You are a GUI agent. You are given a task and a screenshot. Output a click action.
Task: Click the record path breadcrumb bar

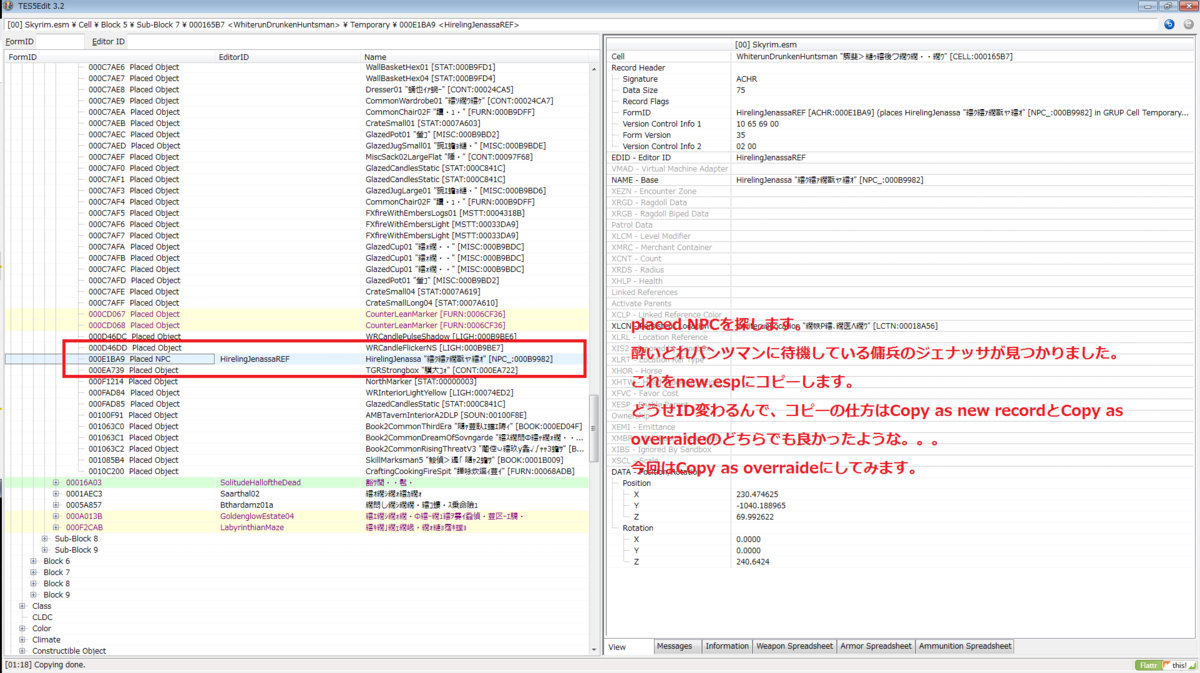click(580, 24)
